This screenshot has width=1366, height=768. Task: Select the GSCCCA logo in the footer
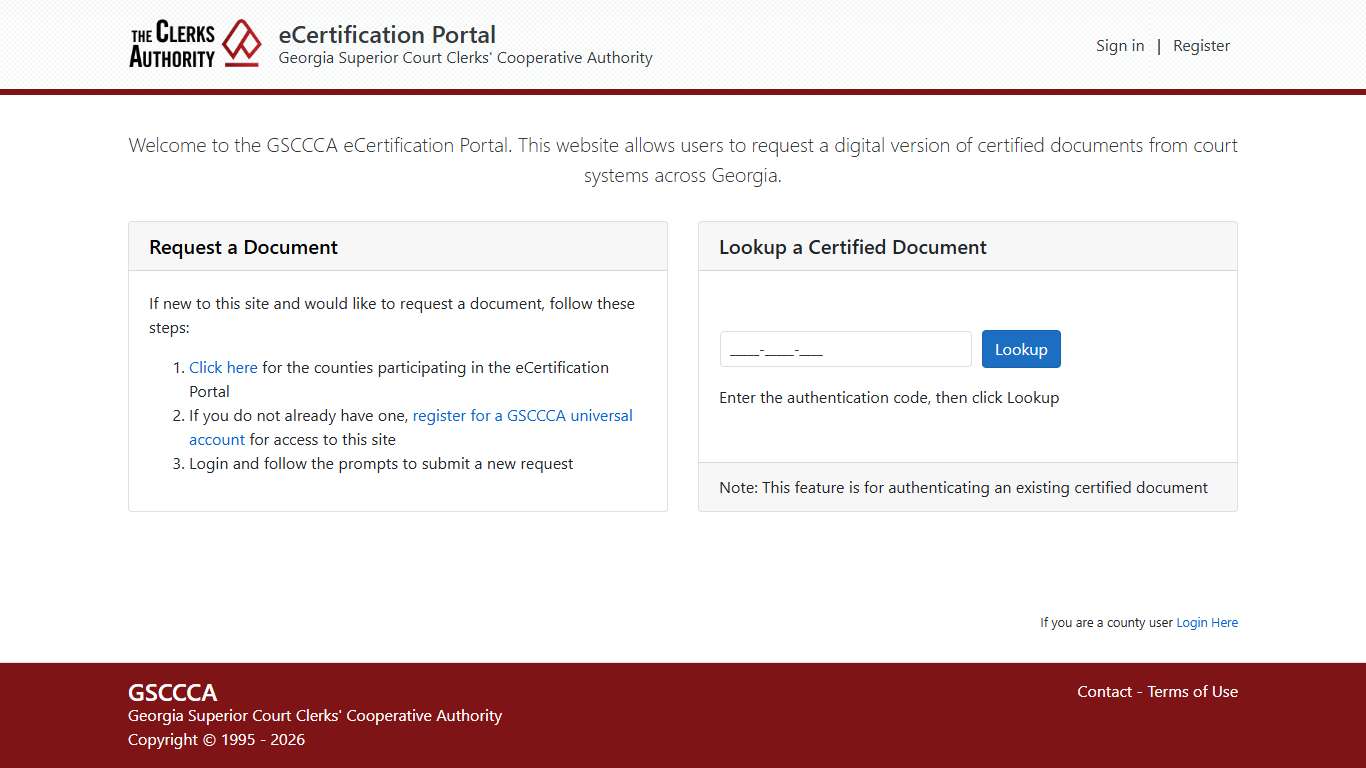172,692
